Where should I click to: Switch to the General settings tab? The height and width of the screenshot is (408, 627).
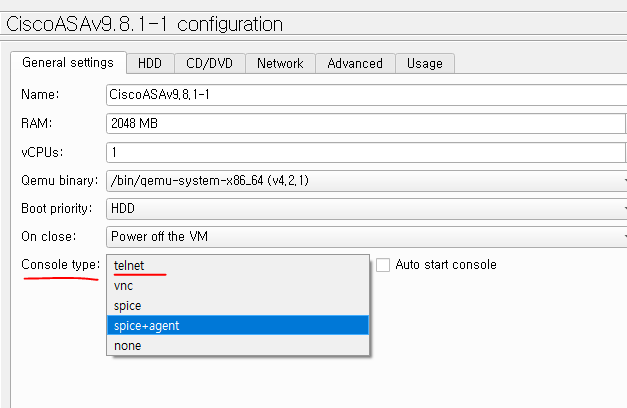pos(68,63)
